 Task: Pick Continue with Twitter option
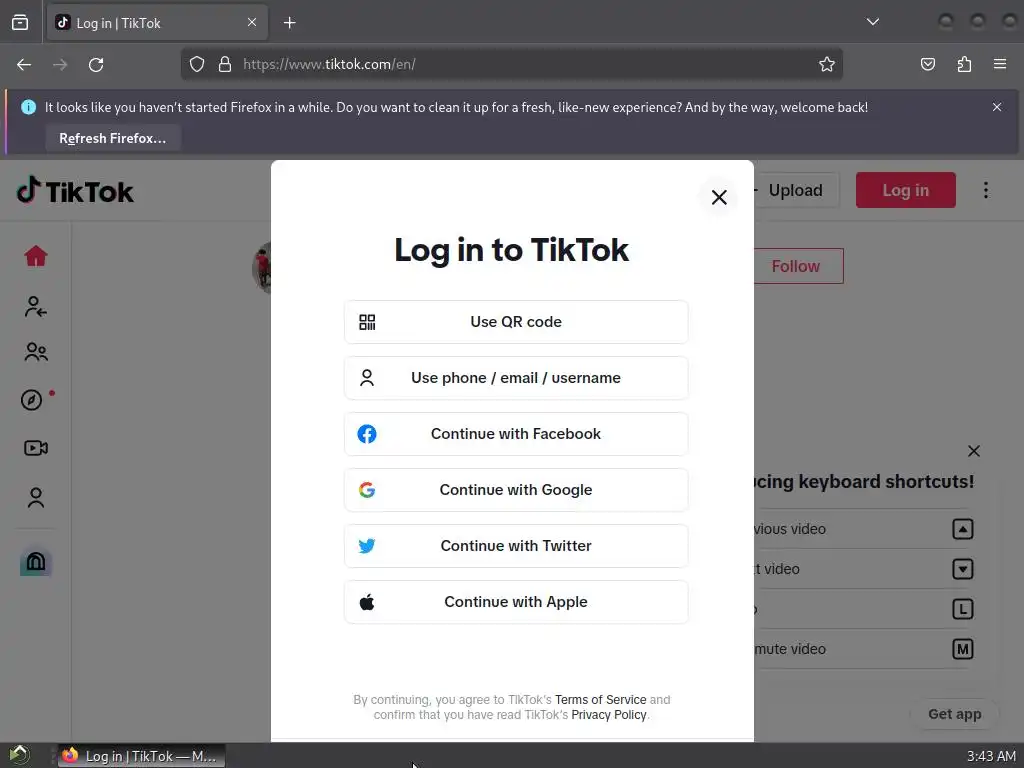tap(515, 546)
